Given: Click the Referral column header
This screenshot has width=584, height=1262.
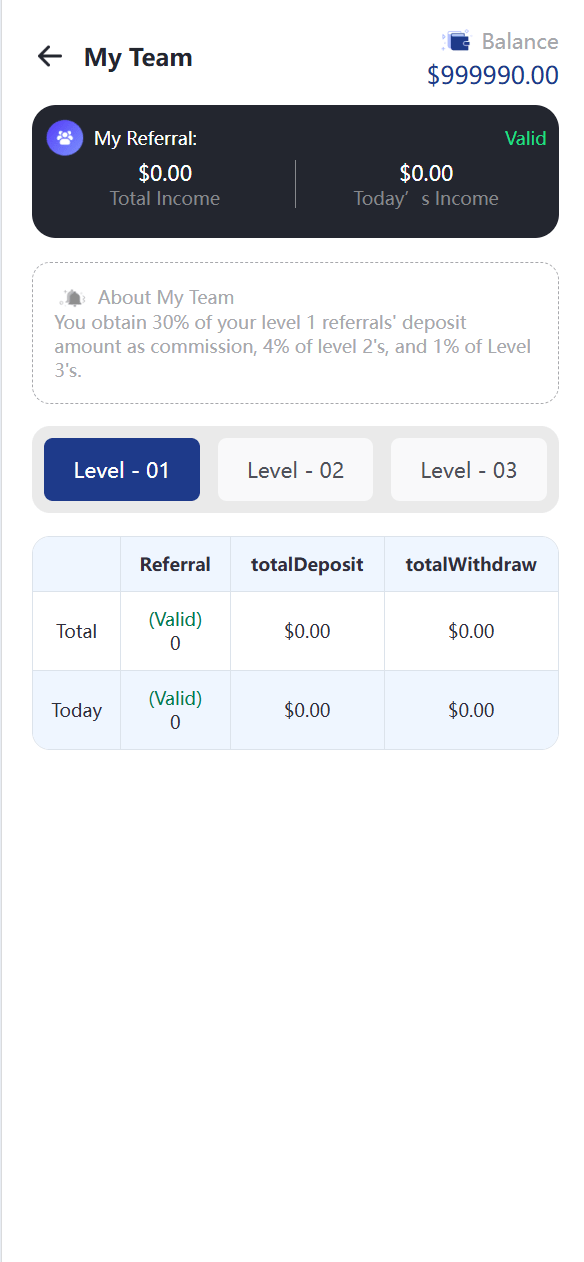Looking at the screenshot, I should coord(175,564).
